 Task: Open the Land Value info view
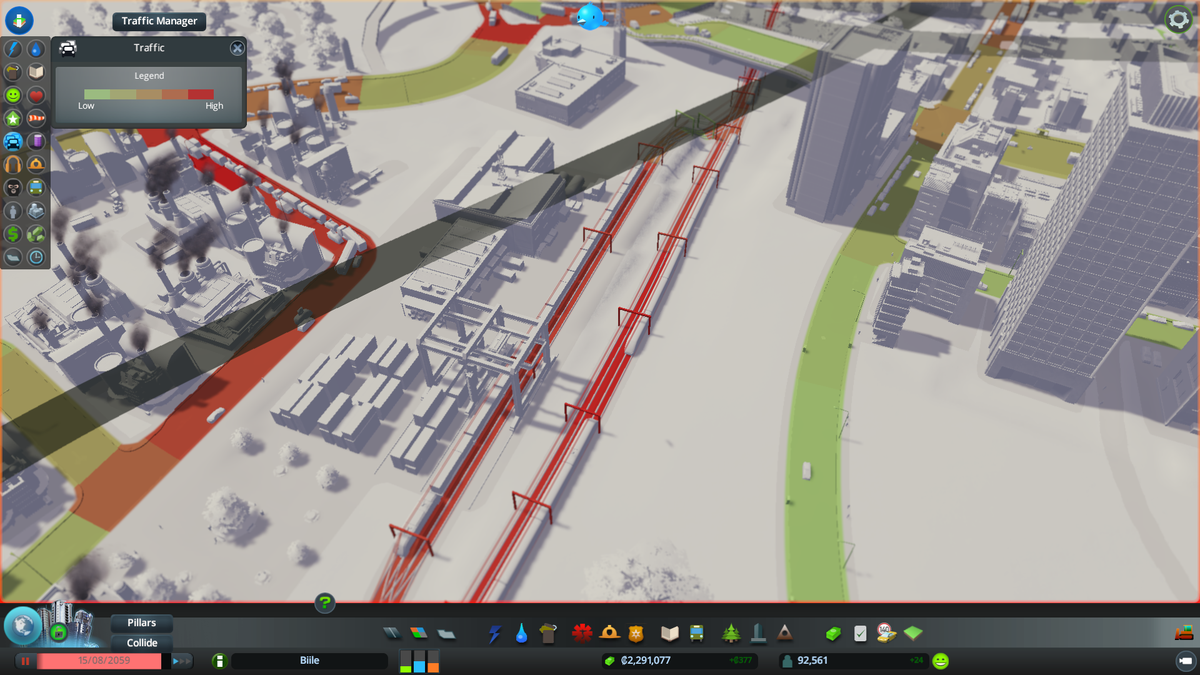point(13,233)
